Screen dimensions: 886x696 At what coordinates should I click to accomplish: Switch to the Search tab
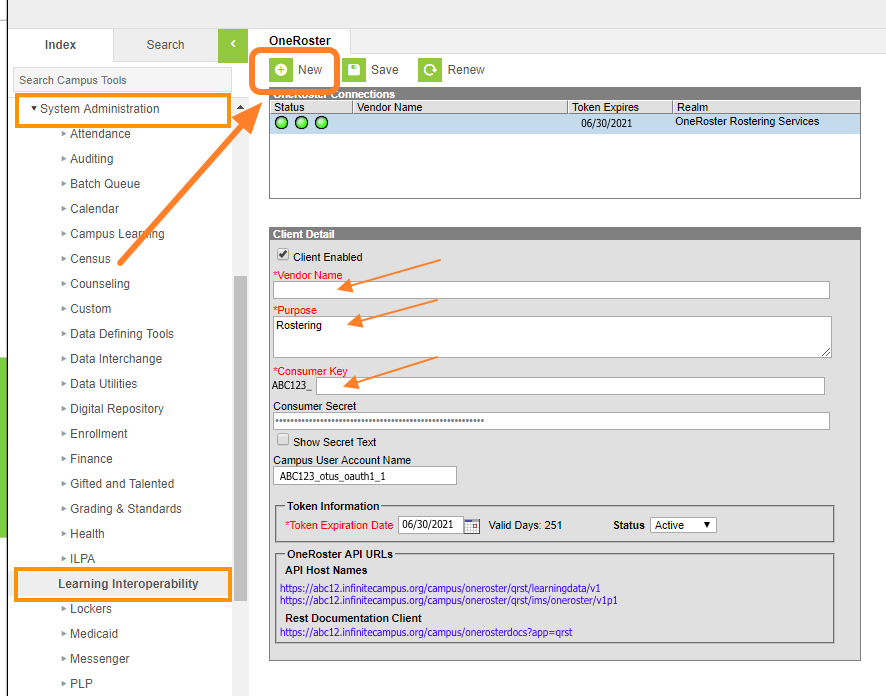[x=166, y=45]
